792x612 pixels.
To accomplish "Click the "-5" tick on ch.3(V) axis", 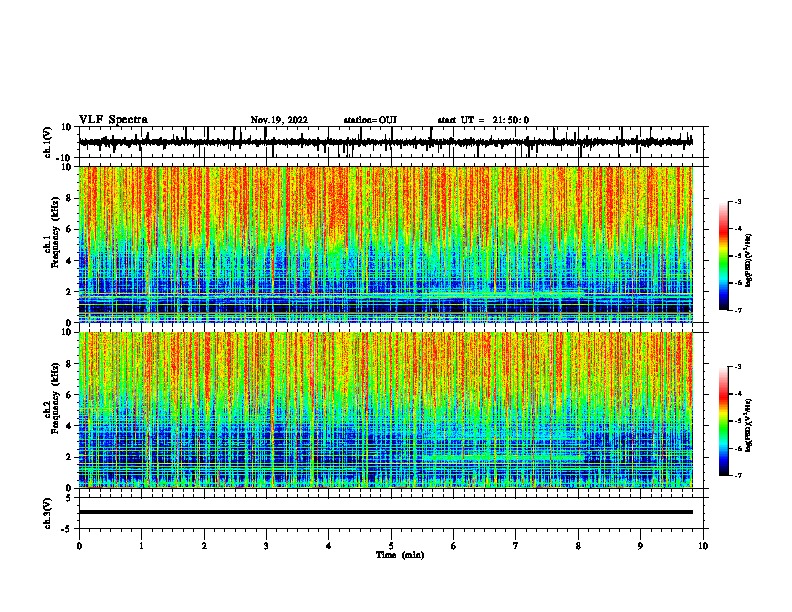I will tap(67, 529).
